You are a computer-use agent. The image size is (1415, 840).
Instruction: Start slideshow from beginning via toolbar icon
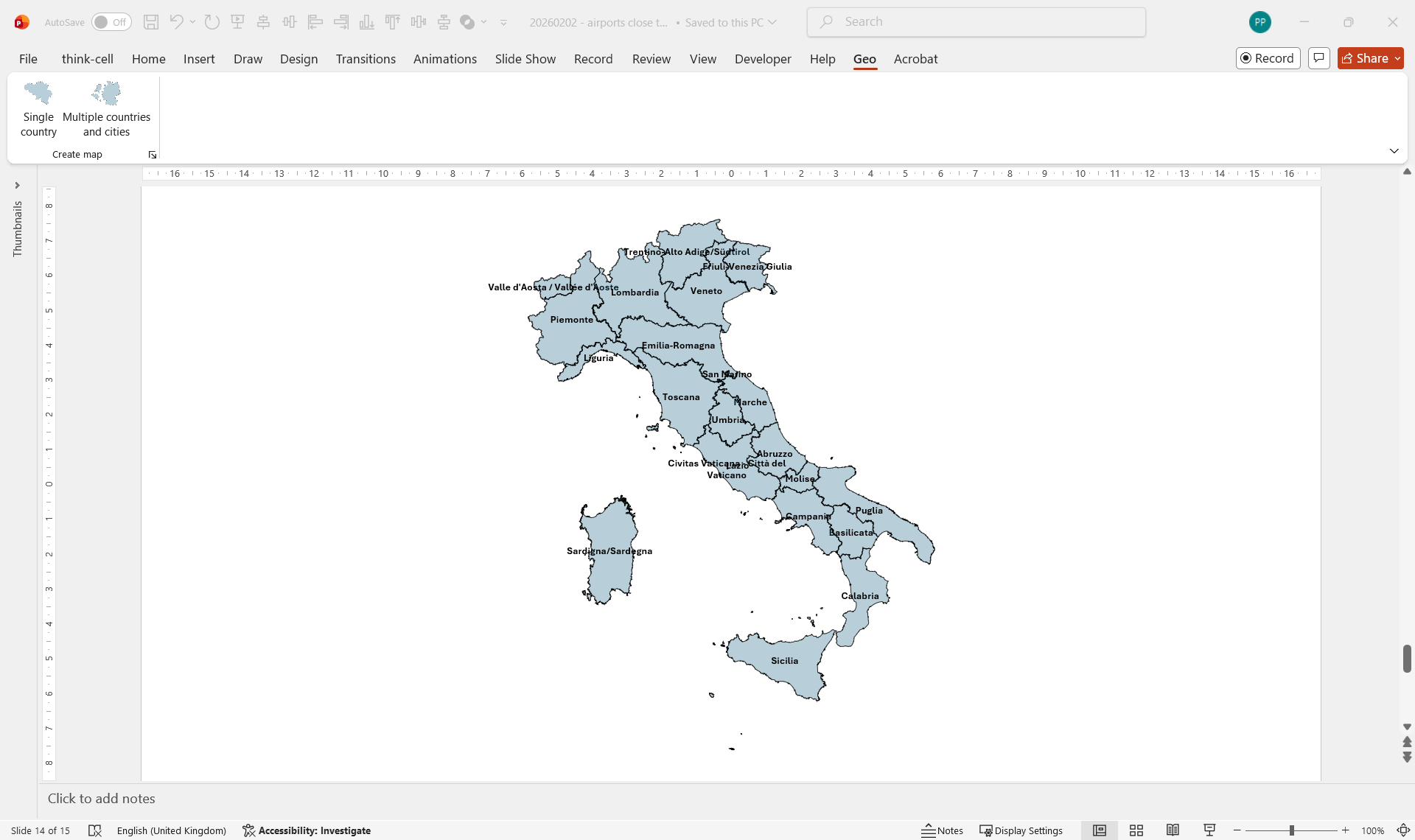(237, 21)
